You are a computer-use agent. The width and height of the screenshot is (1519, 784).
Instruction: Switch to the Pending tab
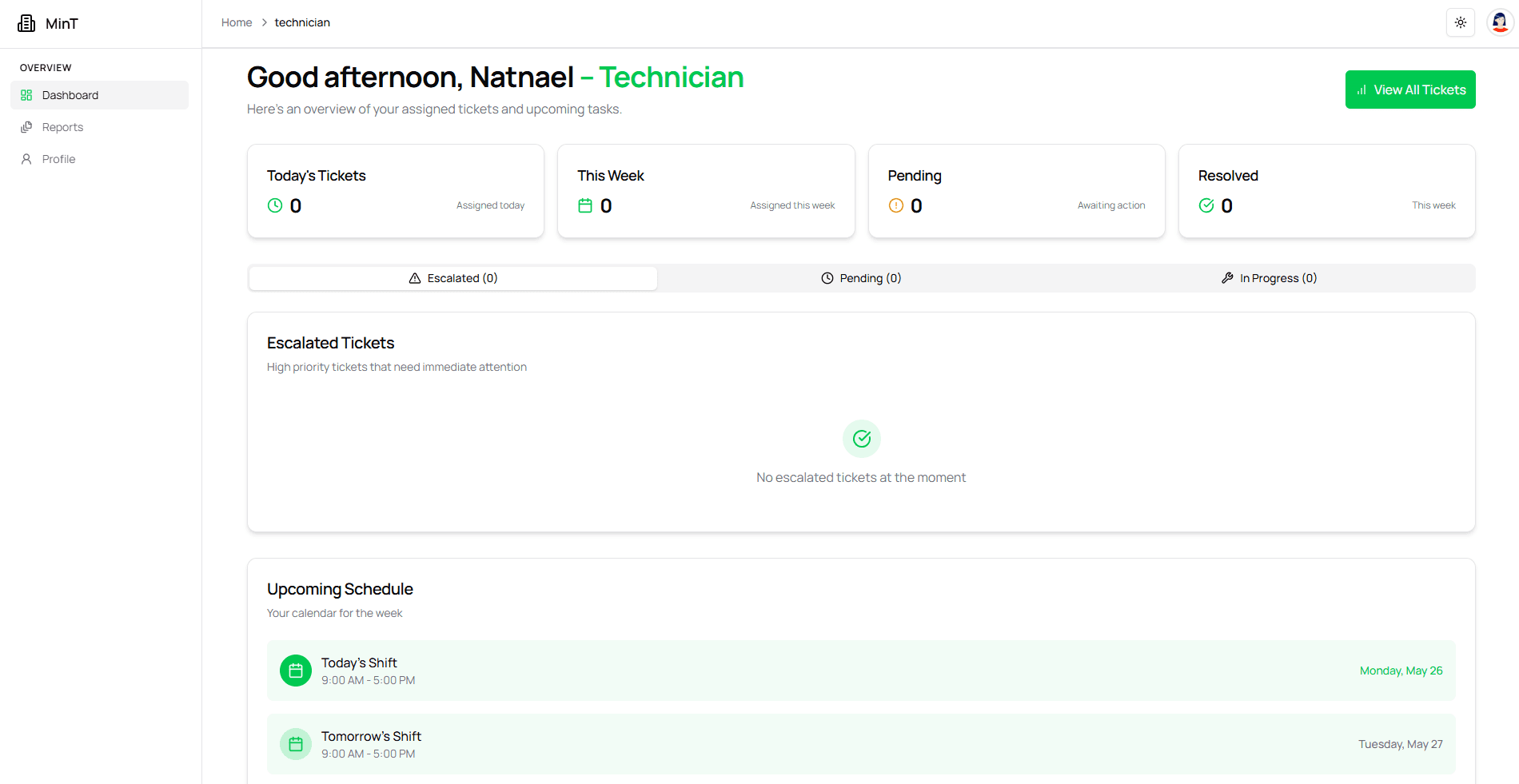pyautogui.click(x=861, y=277)
